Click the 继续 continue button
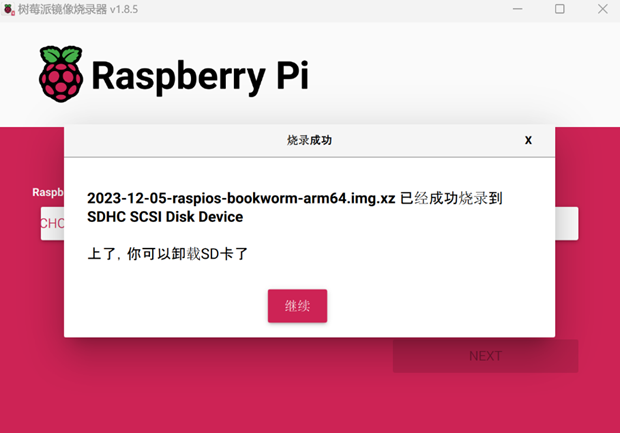The image size is (620, 433). 297,306
